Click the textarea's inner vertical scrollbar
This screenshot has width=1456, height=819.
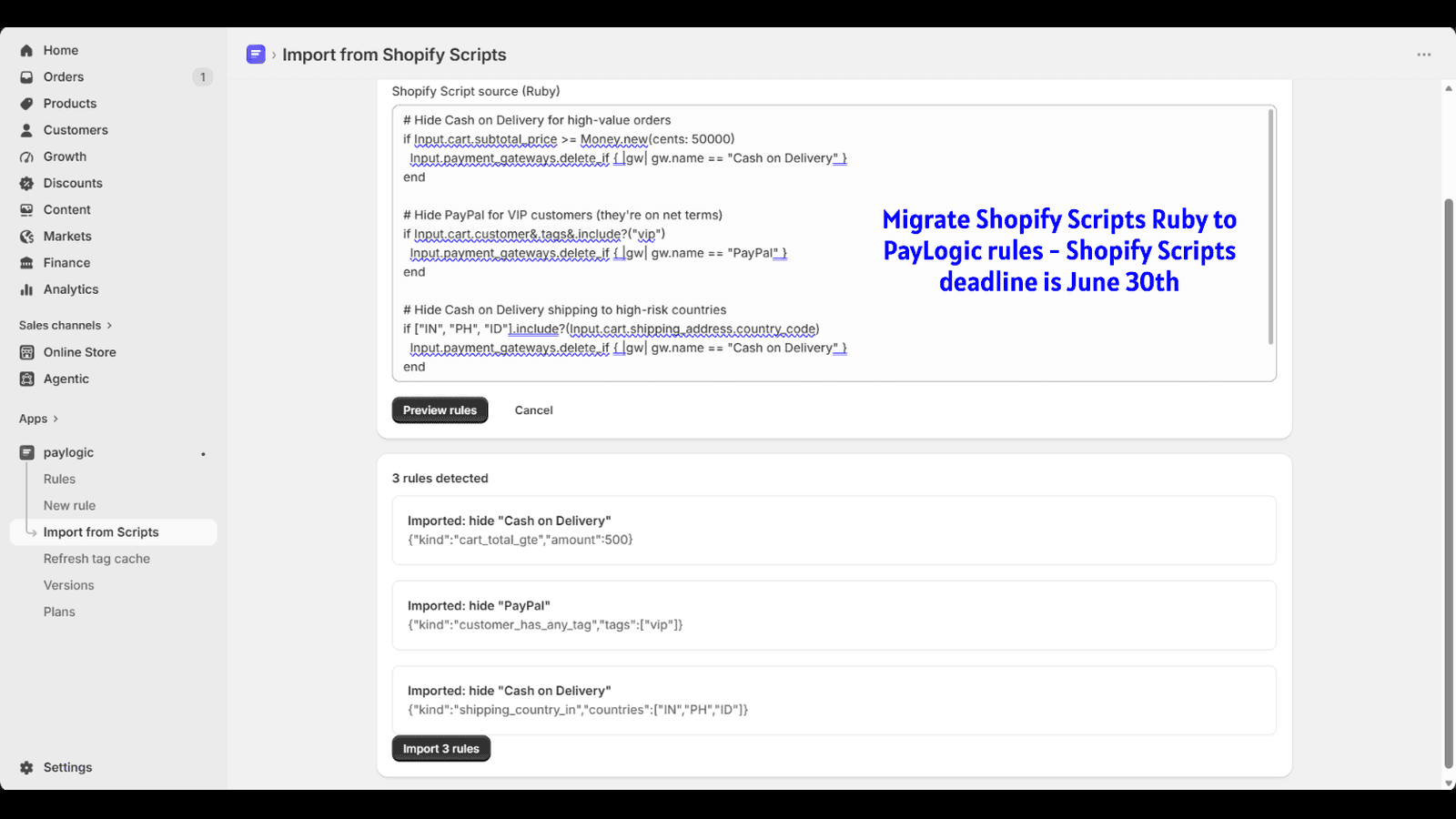click(x=1270, y=227)
